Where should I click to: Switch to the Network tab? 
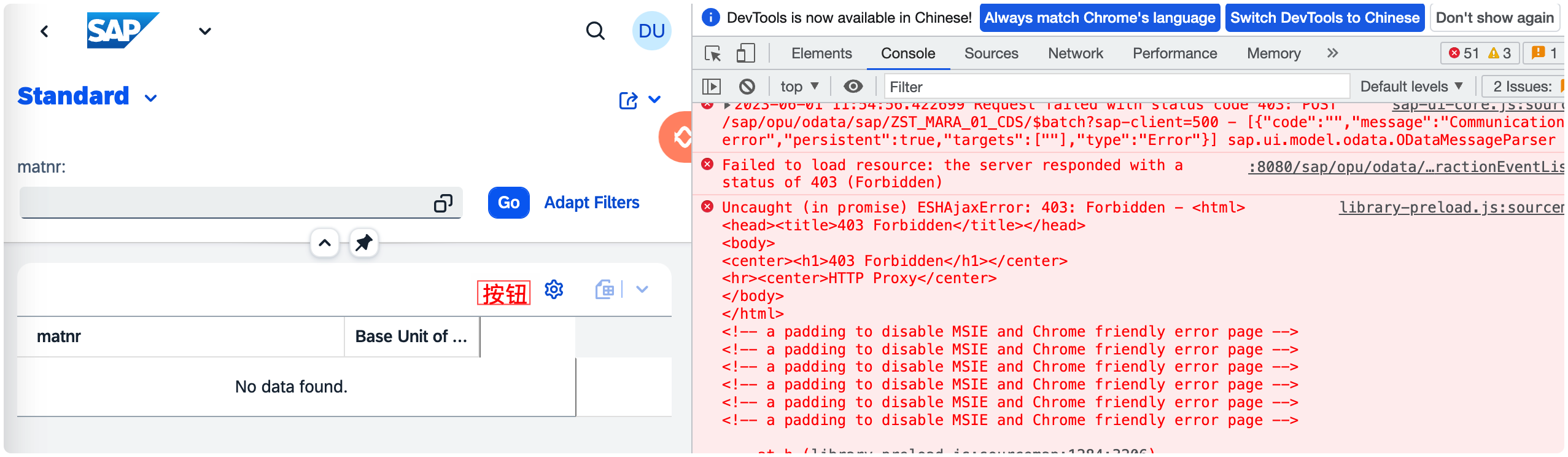pos(1075,53)
